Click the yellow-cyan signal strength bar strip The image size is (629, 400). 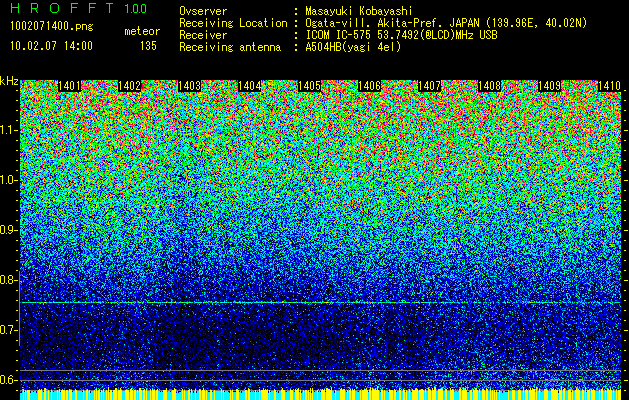pyautogui.click(x=320, y=394)
